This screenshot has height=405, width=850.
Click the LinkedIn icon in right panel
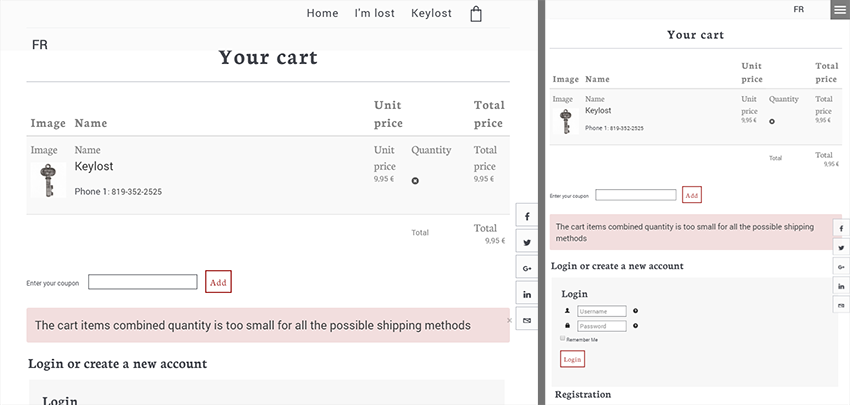[x=842, y=287]
